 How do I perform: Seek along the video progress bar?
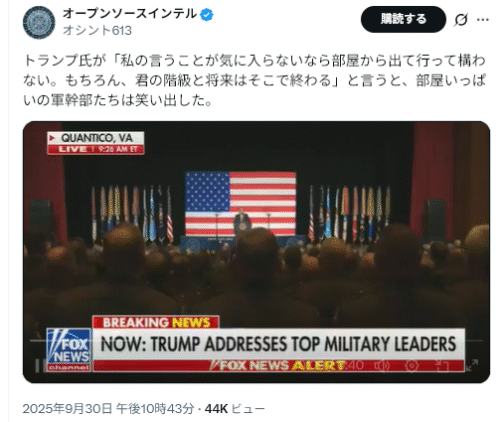click(256, 341)
